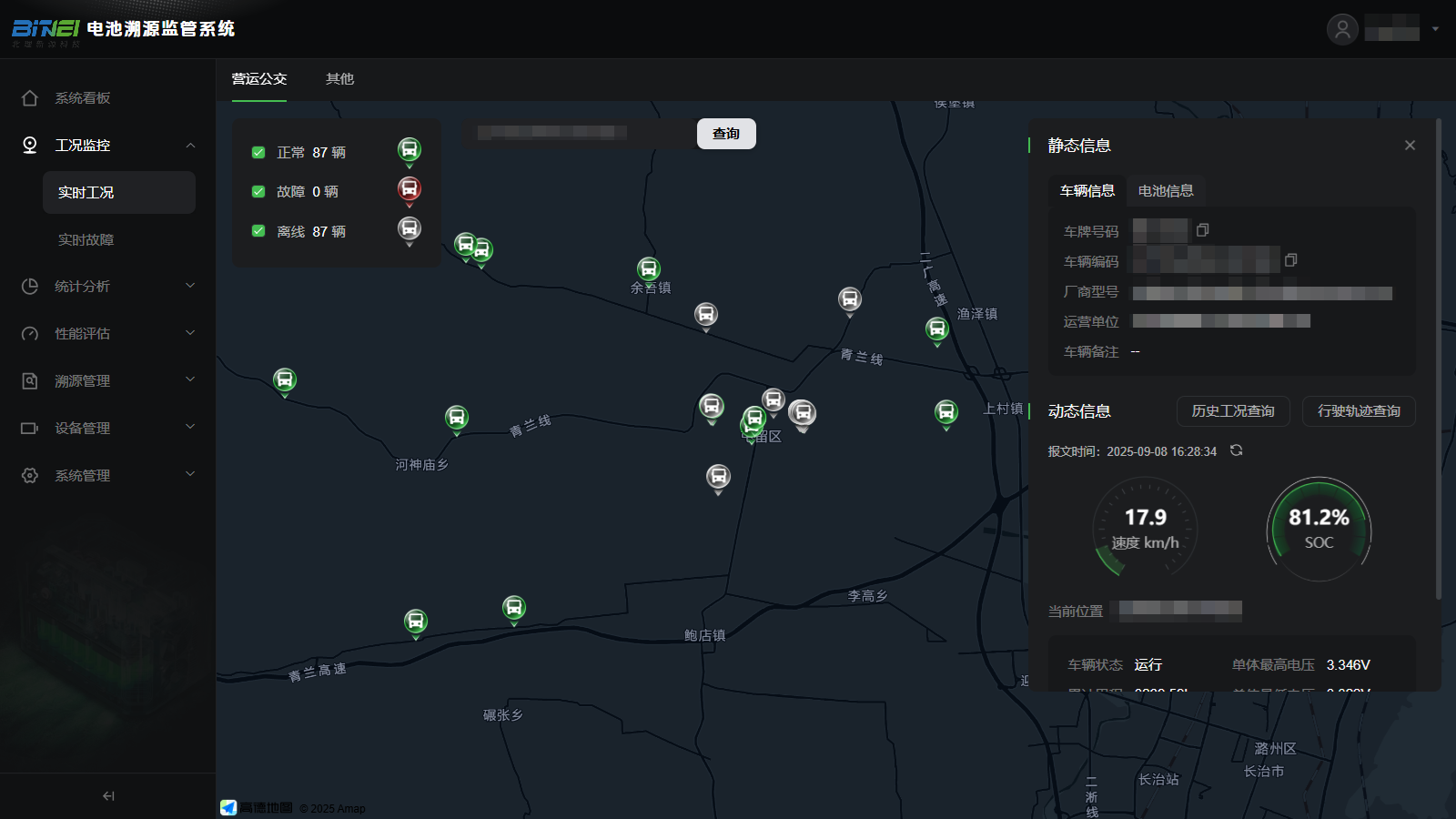The image size is (1456, 819).
Task: Switch to the 其他 tab
Action: pyautogui.click(x=339, y=79)
